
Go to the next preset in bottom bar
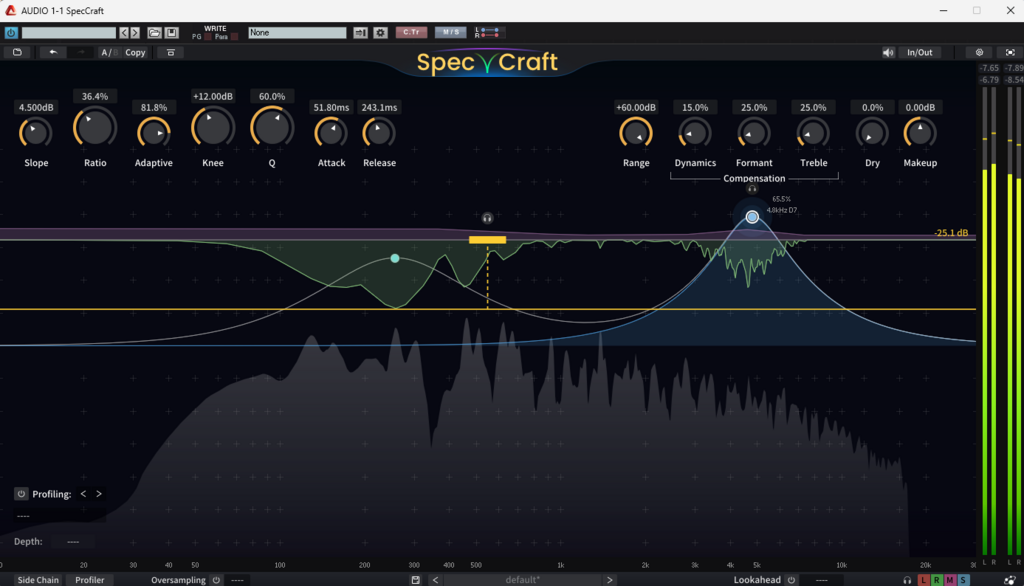[609, 579]
